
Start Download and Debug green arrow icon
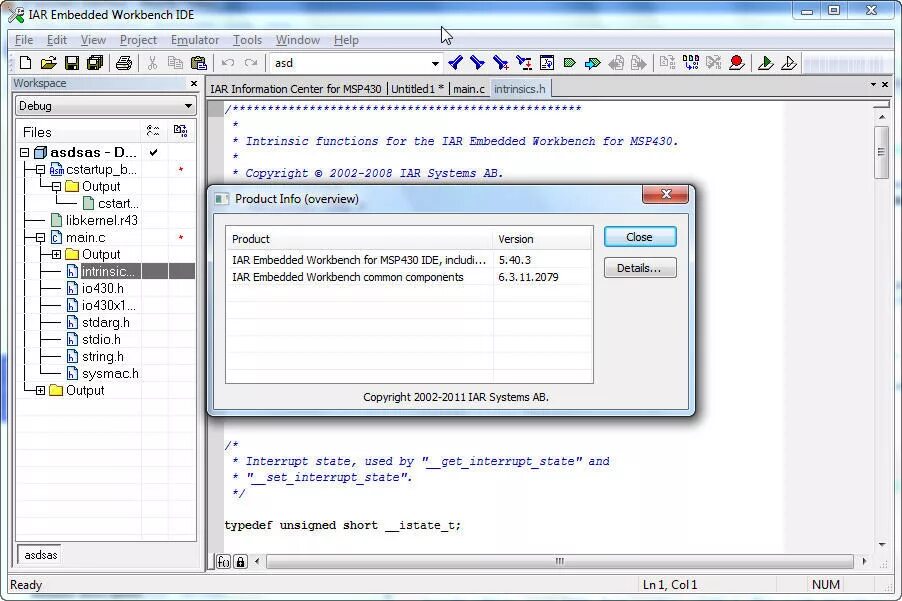tap(766, 63)
